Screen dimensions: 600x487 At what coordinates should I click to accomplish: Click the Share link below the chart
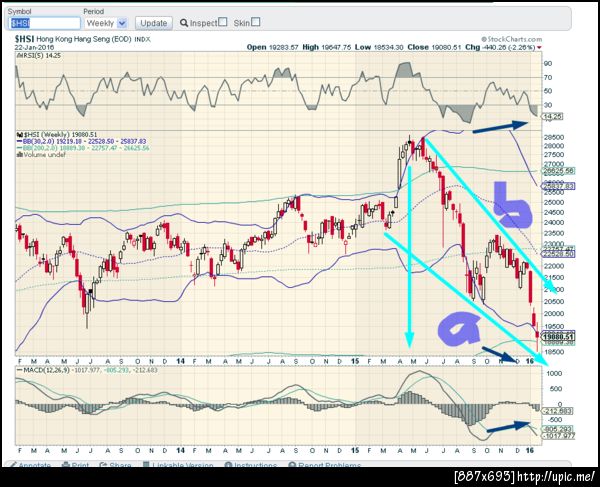pyautogui.click(x=115, y=465)
